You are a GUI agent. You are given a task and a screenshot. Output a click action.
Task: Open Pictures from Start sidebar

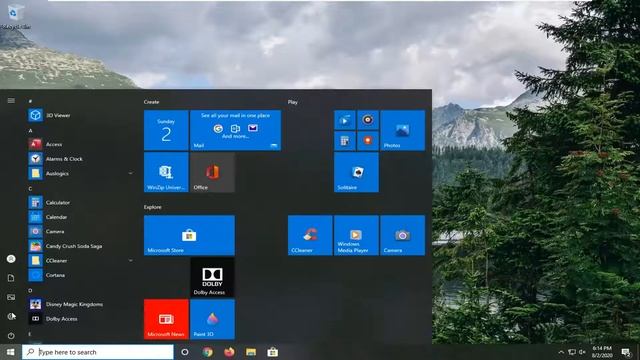(11, 297)
